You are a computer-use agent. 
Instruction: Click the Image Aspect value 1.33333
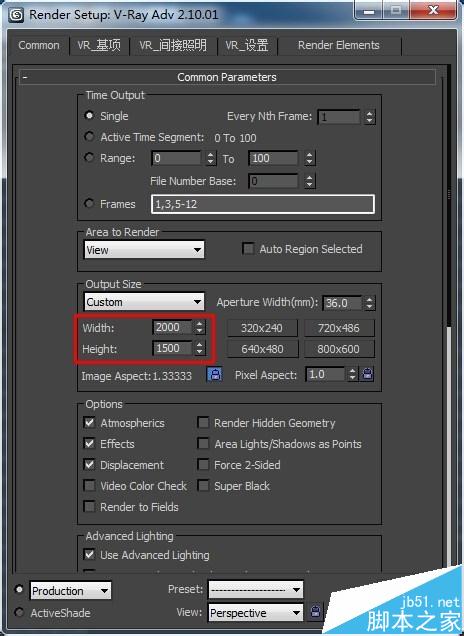pos(172,376)
